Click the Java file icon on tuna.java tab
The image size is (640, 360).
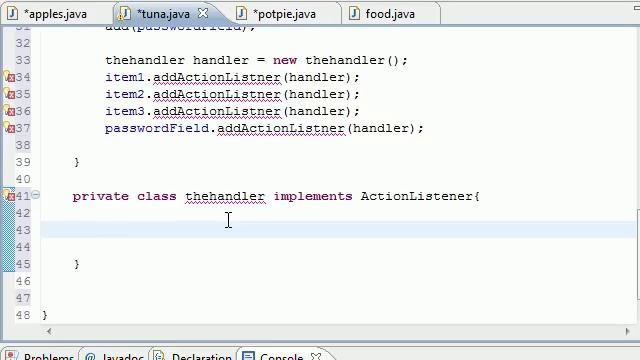(x=124, y=13)
